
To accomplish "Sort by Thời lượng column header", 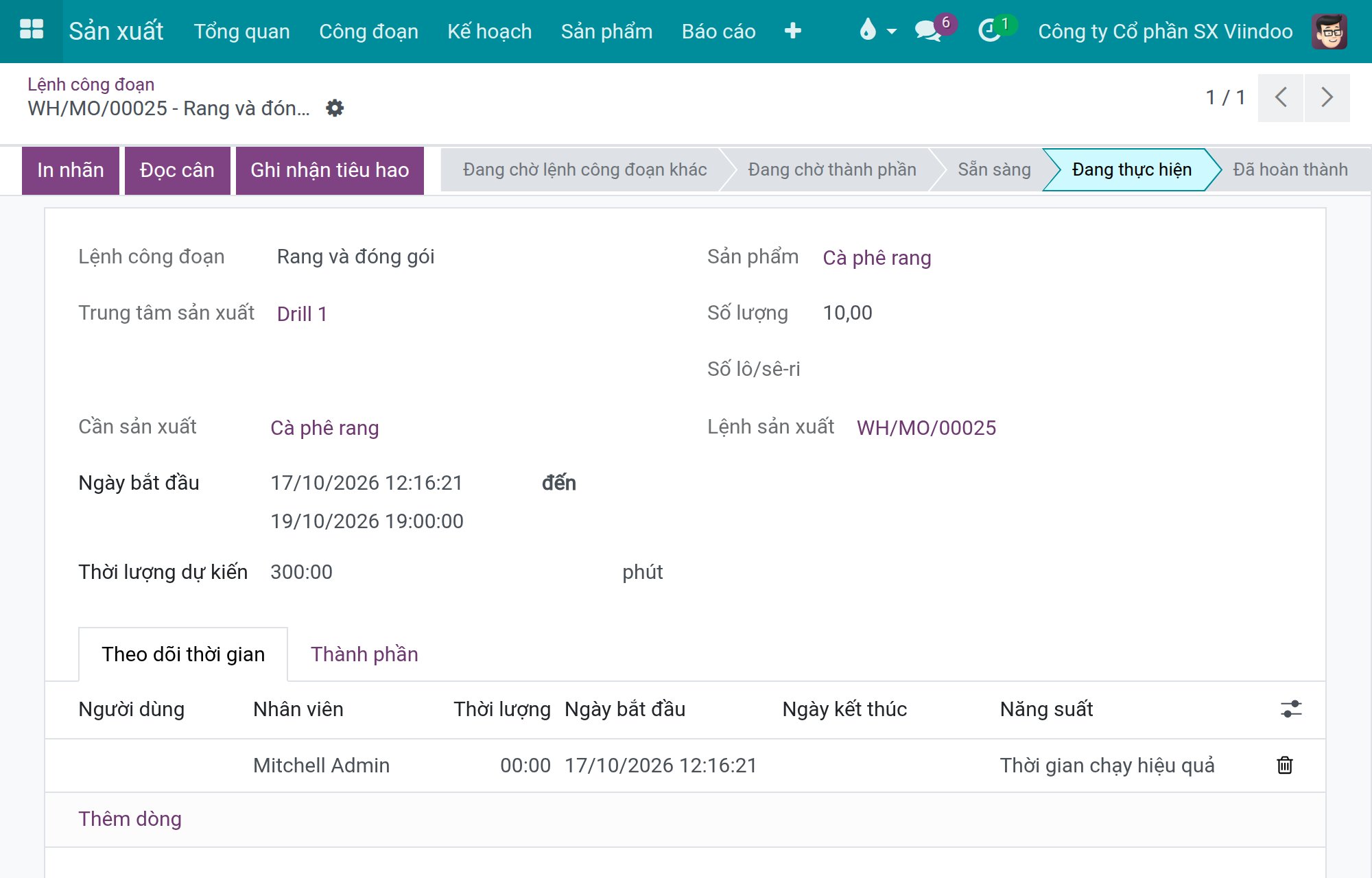I will click(502, 709).
